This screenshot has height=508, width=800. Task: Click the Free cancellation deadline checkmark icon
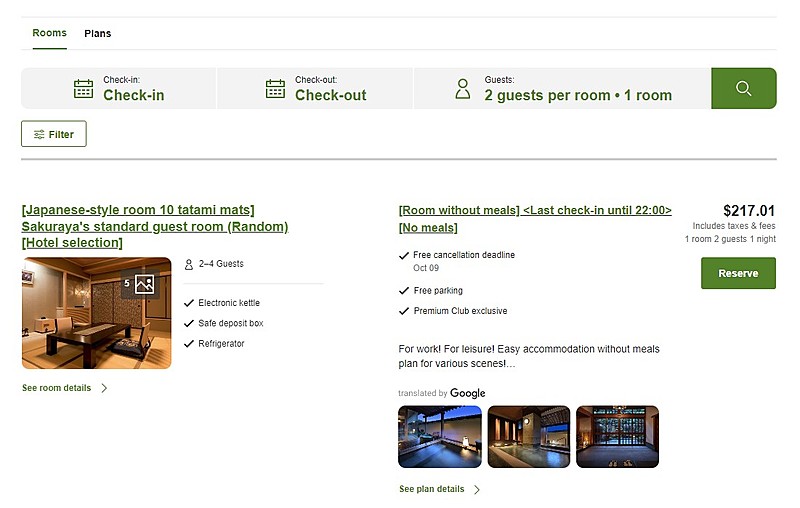tap(404, 256)
